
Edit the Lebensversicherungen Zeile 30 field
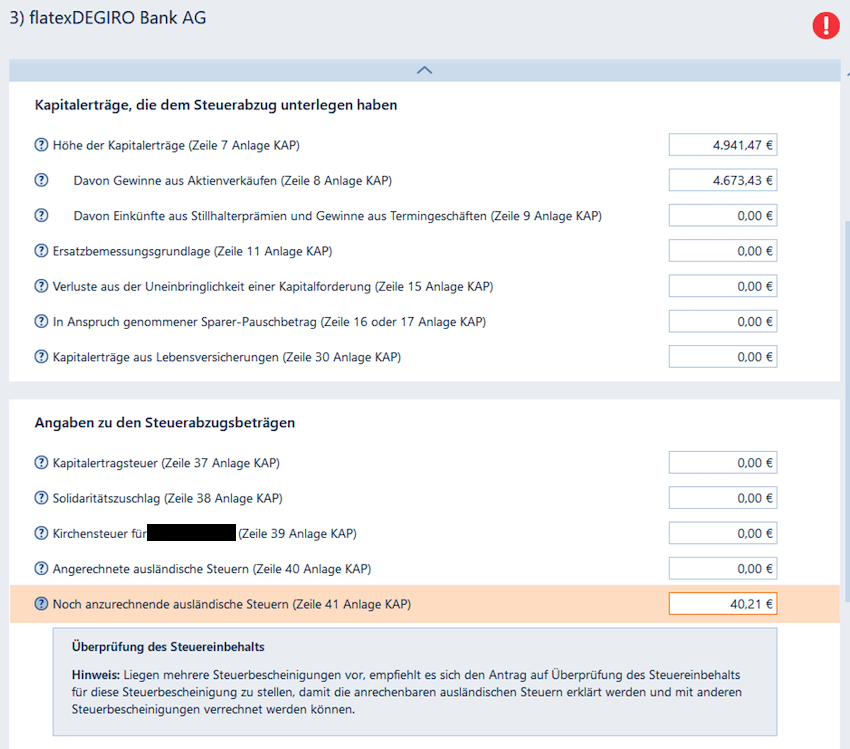(723, 357)
